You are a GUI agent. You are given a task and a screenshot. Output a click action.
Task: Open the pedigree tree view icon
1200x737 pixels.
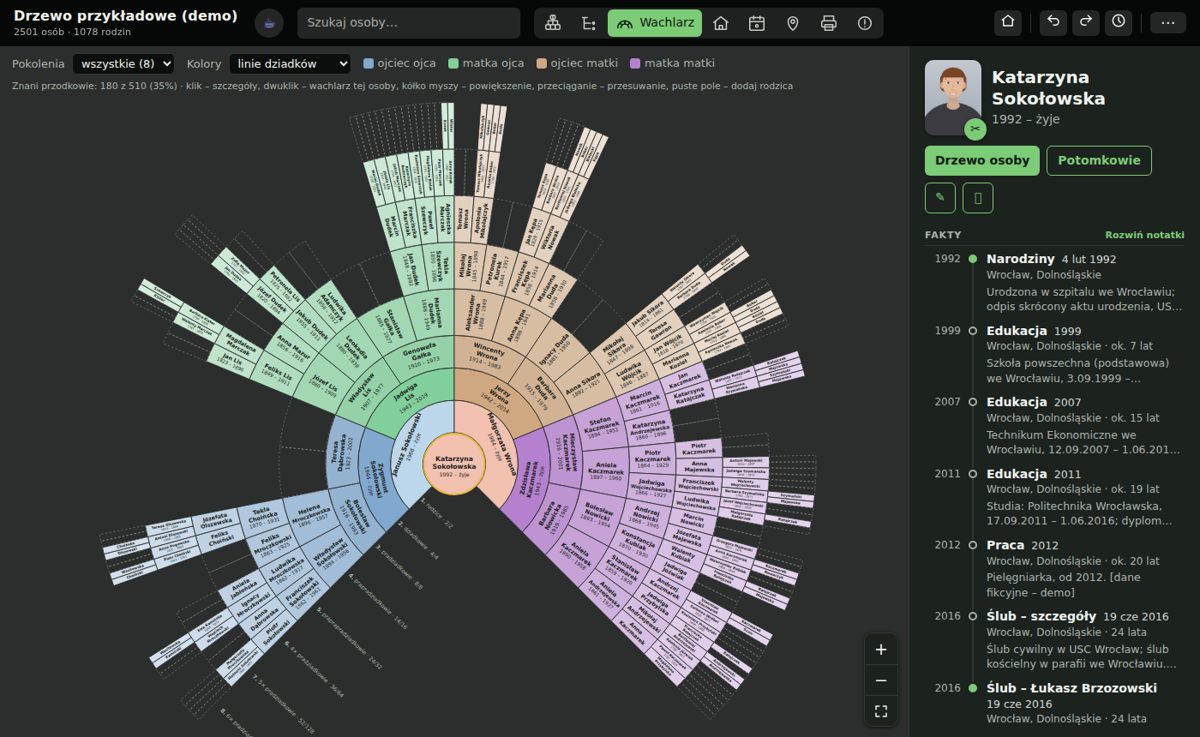pyautogui.click(x=553, y=23)
